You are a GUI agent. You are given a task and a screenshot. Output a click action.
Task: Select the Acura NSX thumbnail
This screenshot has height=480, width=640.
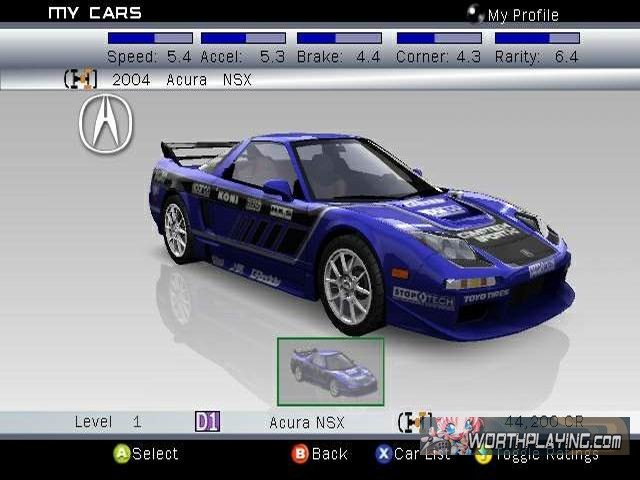point(331,372)
